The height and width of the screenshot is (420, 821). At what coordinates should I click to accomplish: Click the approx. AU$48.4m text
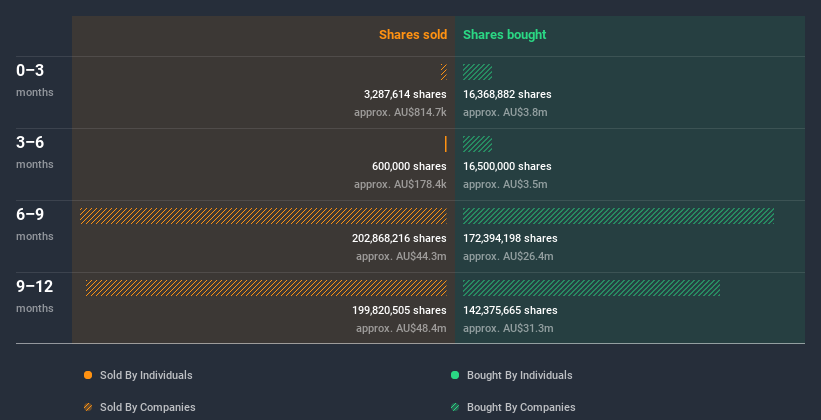tap(401, 328)
